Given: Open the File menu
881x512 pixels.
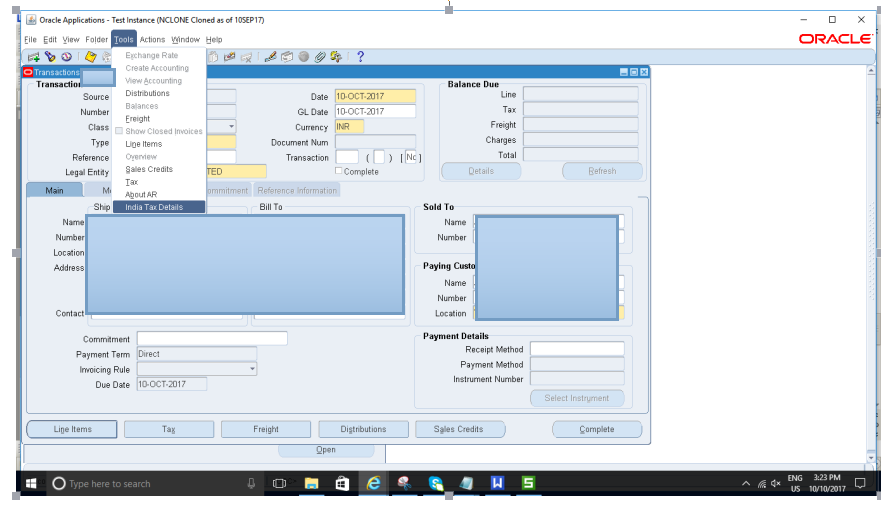Looking at the screenshot, I should tap(30, 39).
